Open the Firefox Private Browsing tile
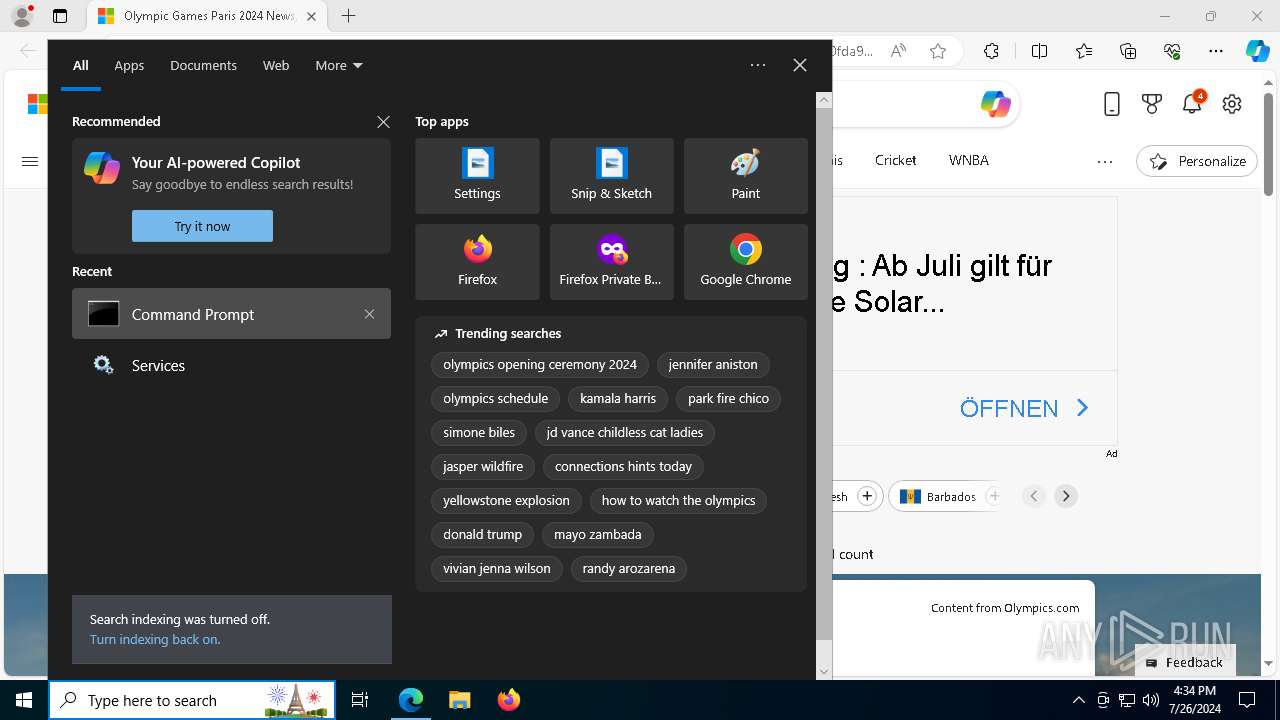This screenshot has width=1280, height=720. click(x=611, y=262)
